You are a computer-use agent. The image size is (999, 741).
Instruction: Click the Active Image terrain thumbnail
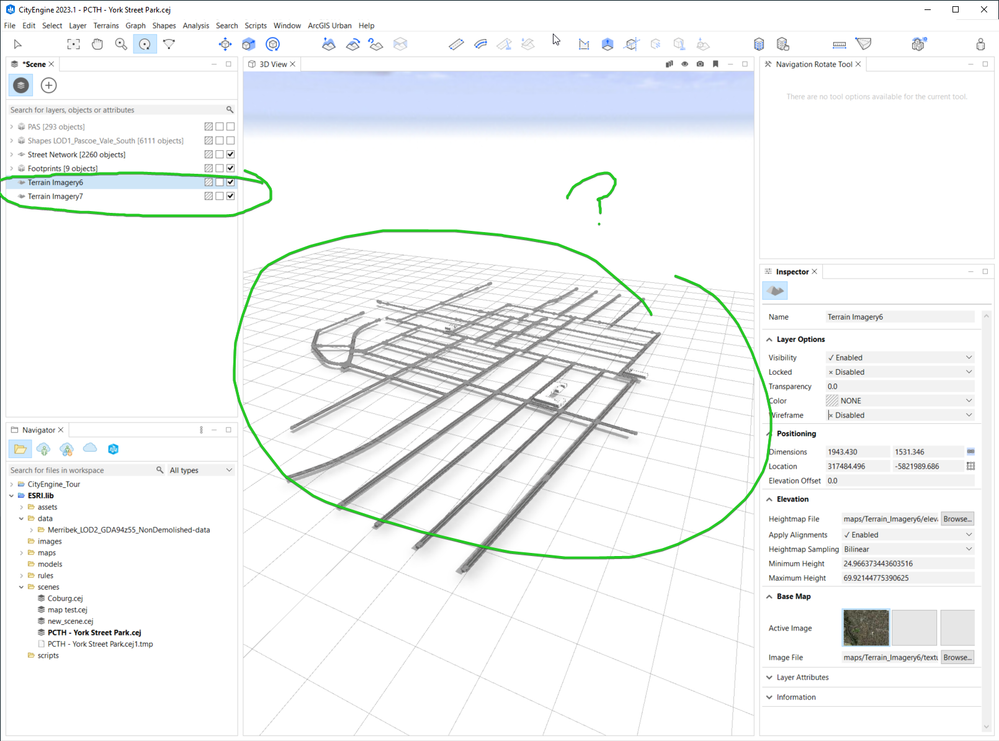pos(865,628)
